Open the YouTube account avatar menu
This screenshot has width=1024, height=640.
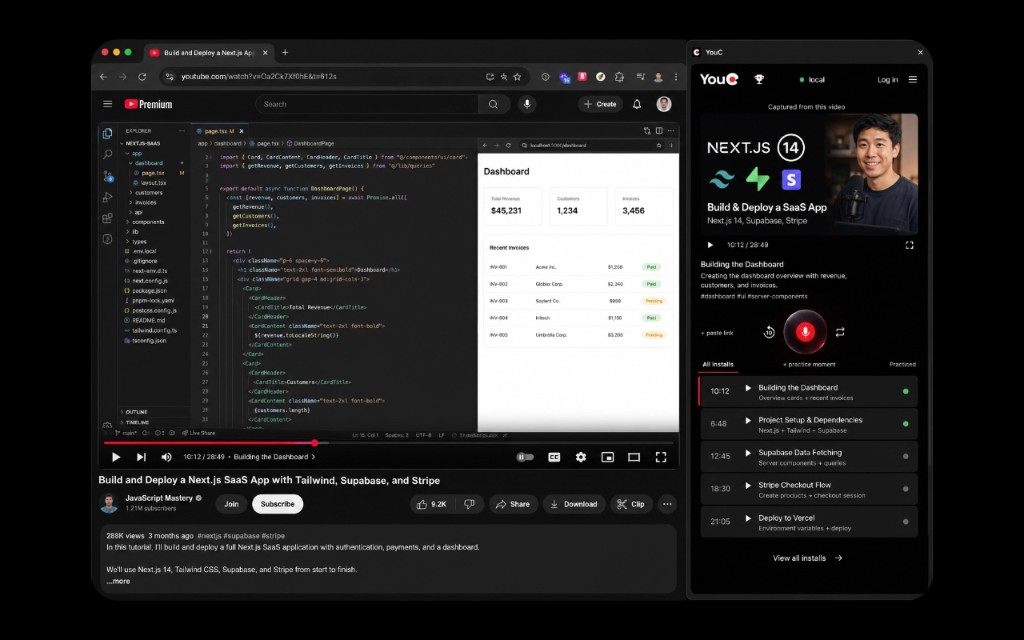coord(664,104)
